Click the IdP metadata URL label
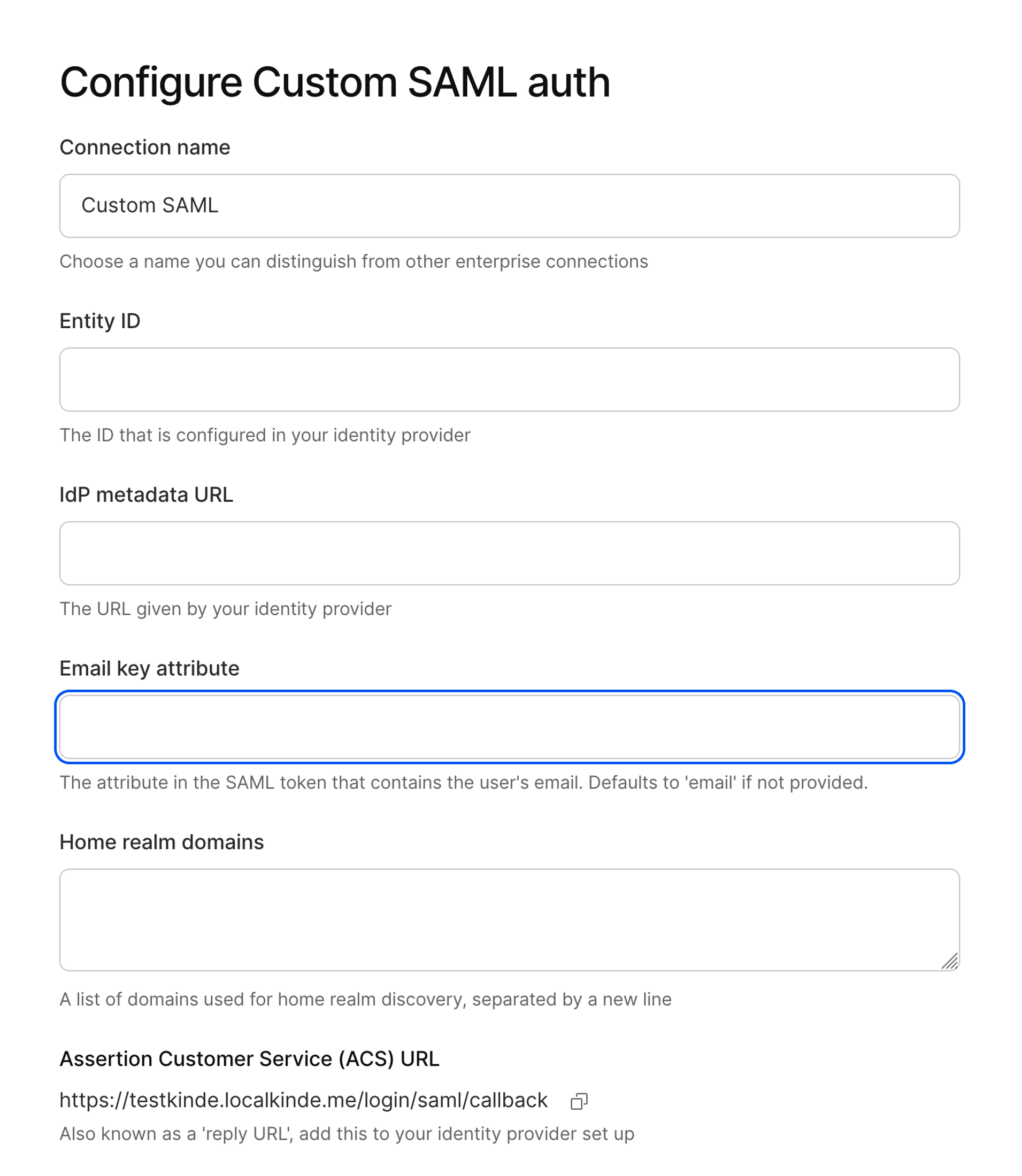Viewport: 1022px width, 1176px height. pos(147,494)
